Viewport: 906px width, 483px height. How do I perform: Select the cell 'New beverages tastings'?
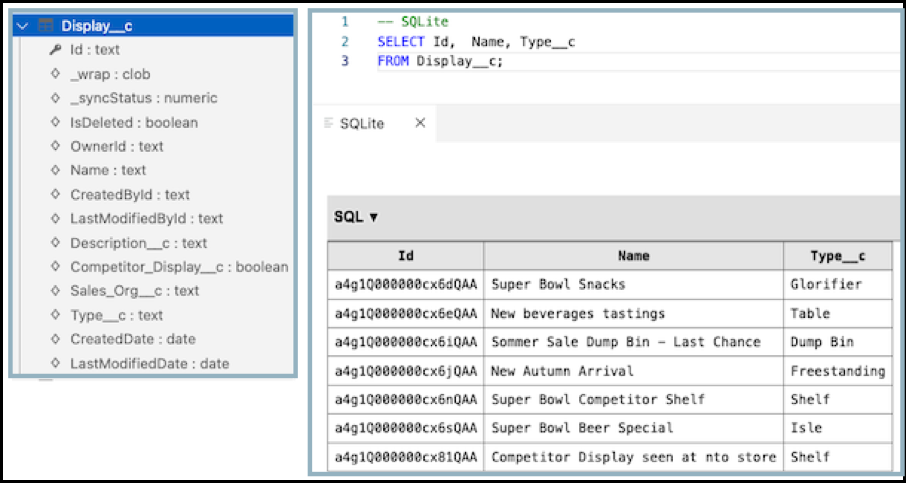click(633, 314)
